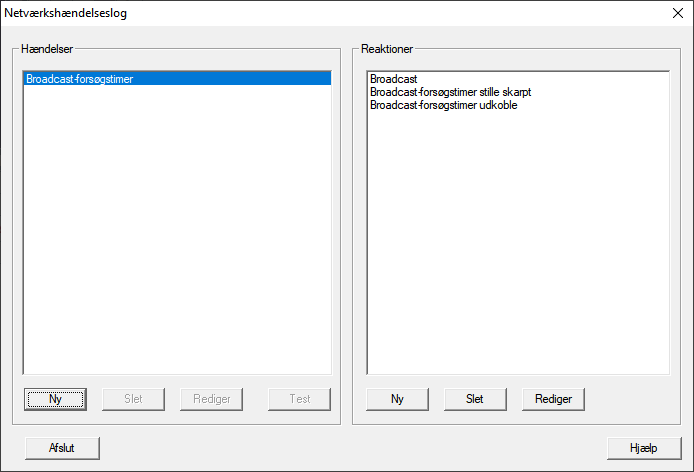The width and height of the screenshot is (694, 472).
Task: Create new reaction with Ny in Reaktioner
Action: pyautogui.click(x=397, y=398)
